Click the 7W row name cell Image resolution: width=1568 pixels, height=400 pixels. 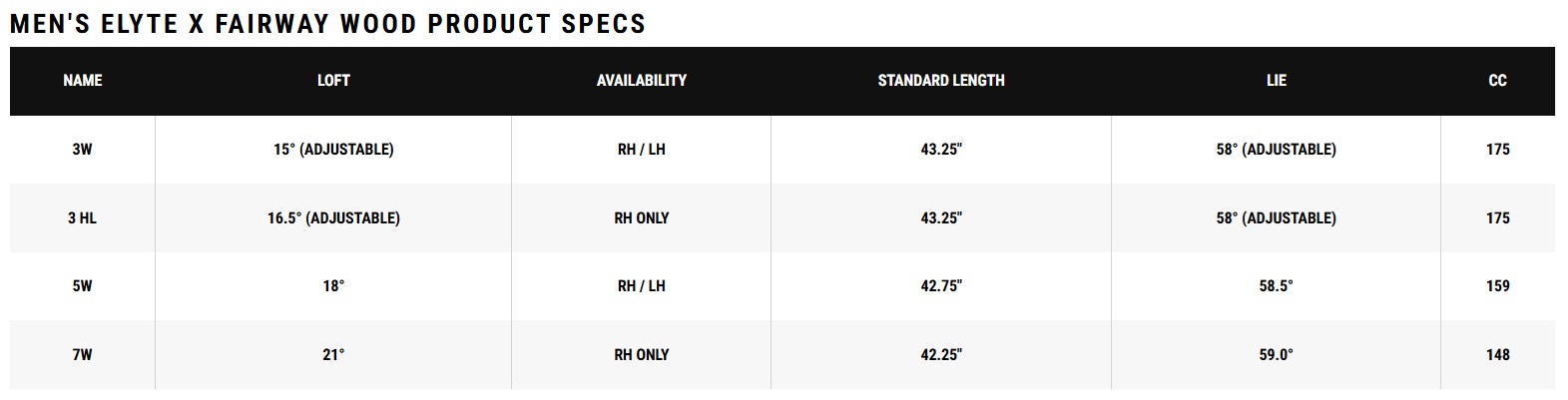pos(83,354)
